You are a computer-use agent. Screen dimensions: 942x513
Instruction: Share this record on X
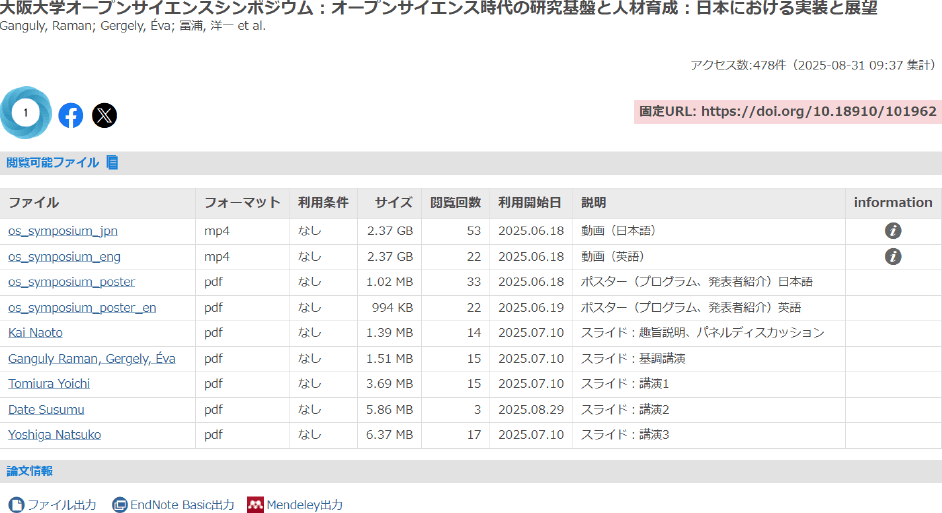click(x=105, y=115)
